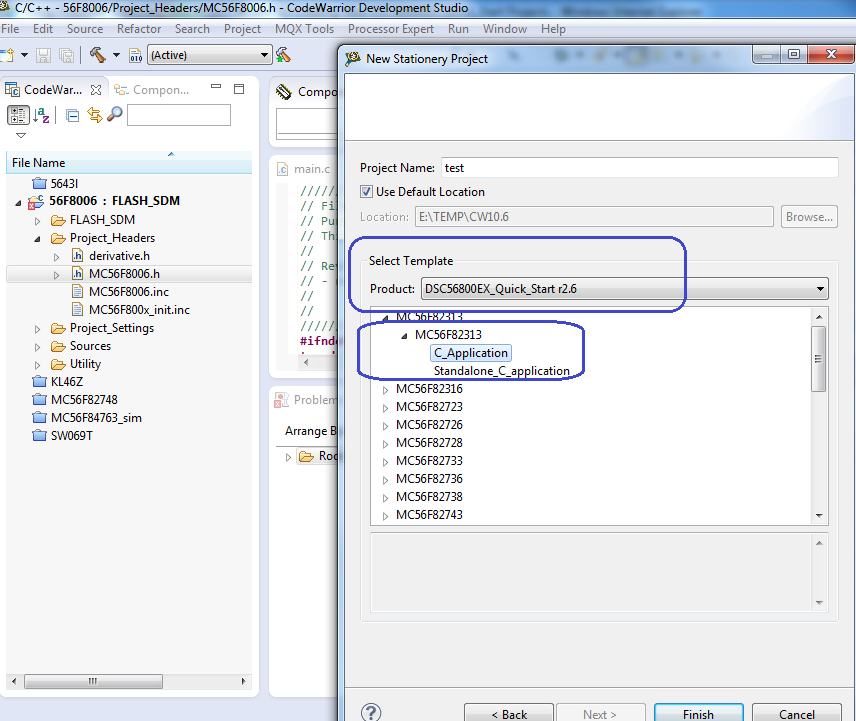Image resolution: width=856 pixels, height=721 pixels.
Task: Open the Processor Expert menu
Action: point(391,29)
